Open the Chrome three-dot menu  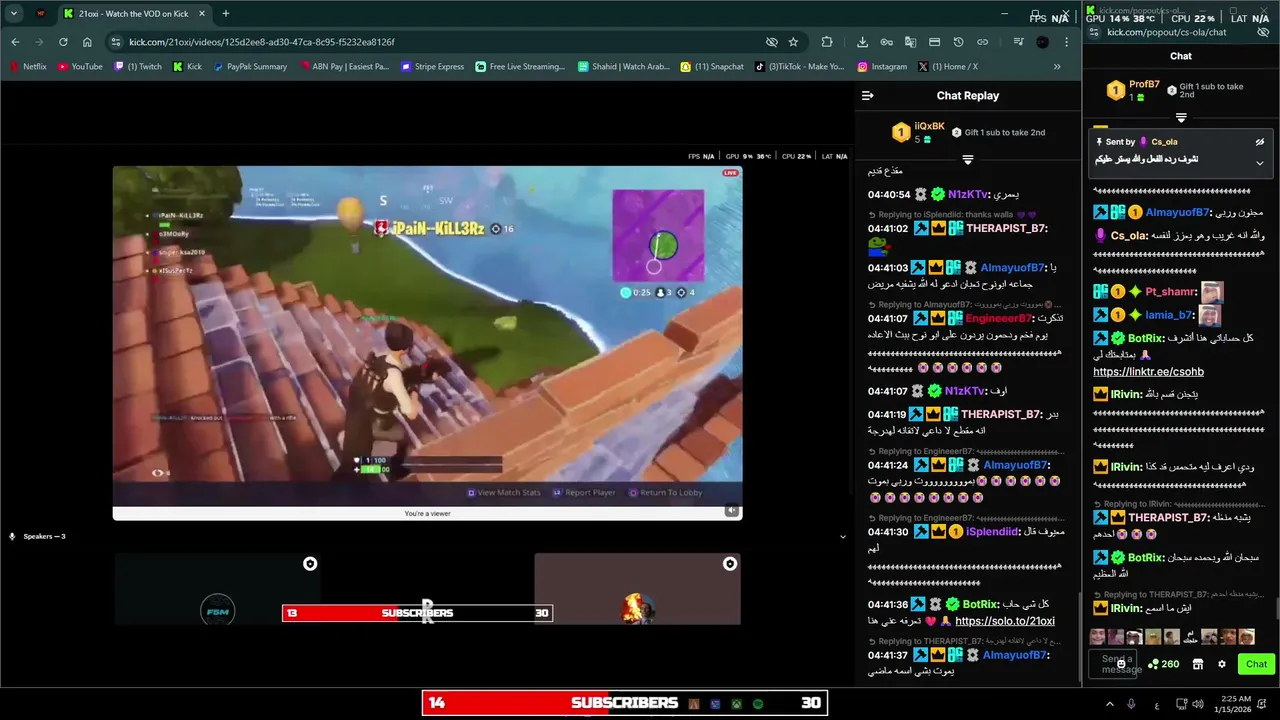[x=1067, y=42]
